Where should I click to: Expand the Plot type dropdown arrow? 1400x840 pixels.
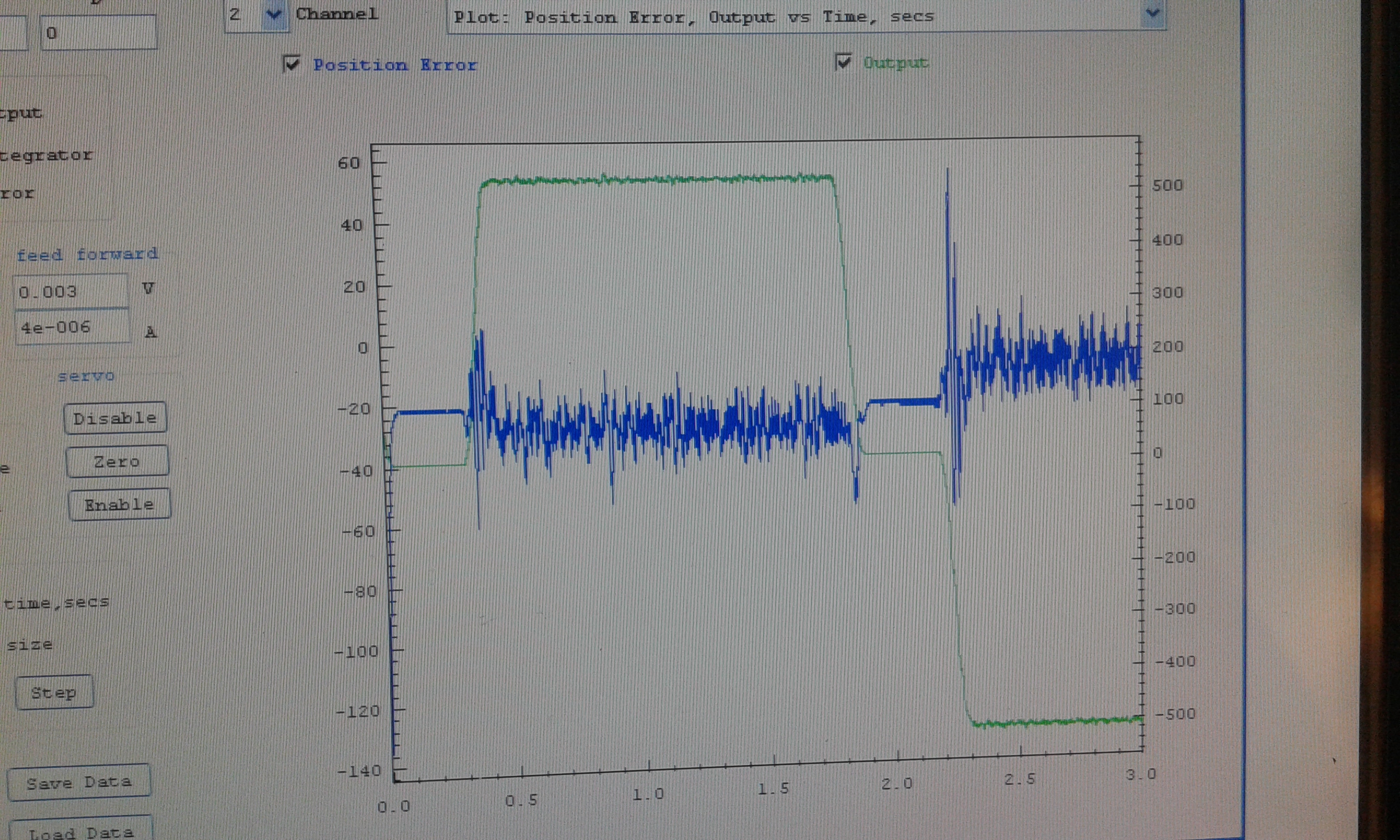coord(1152,14)
